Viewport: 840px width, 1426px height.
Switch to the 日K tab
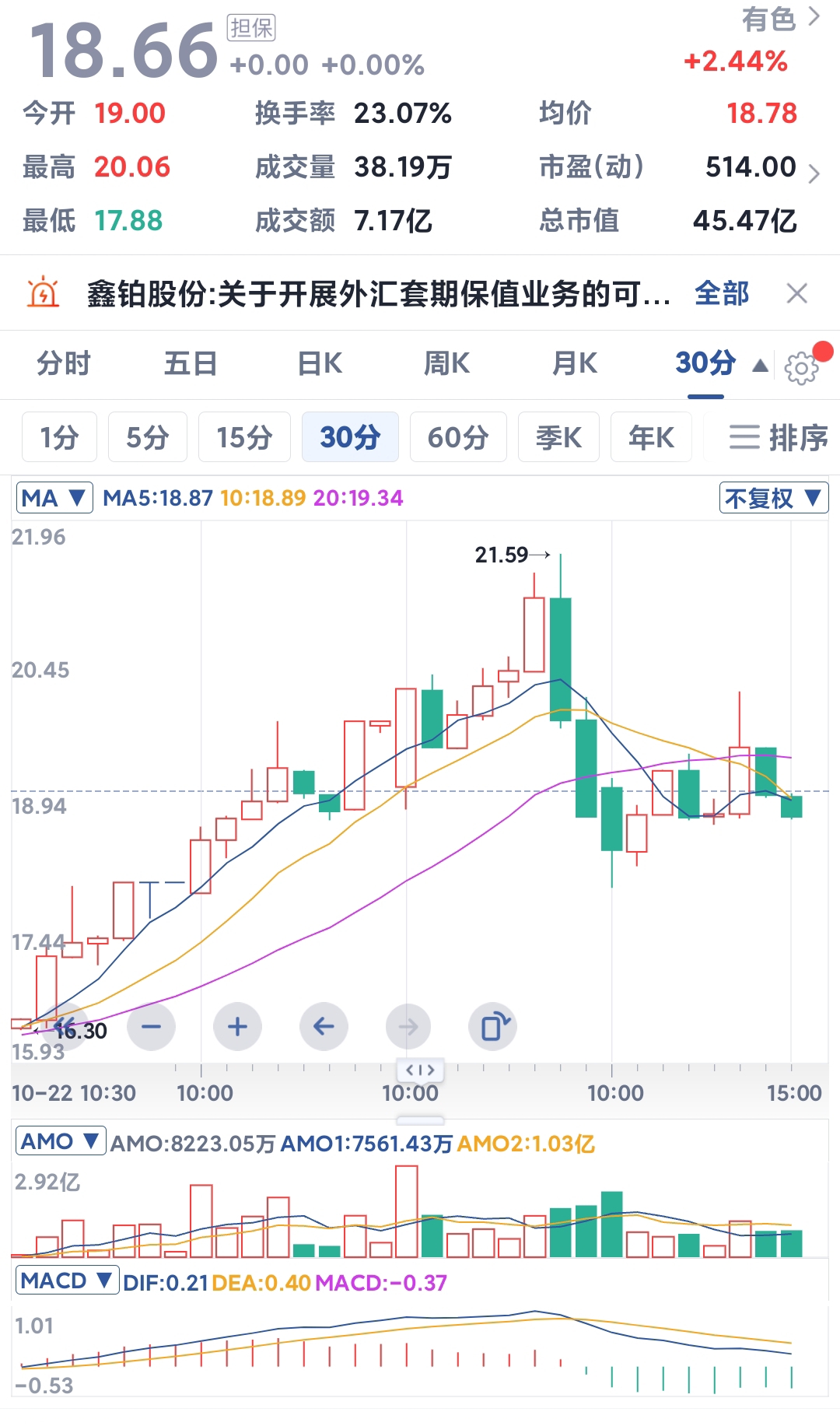(x=320, y=363)
